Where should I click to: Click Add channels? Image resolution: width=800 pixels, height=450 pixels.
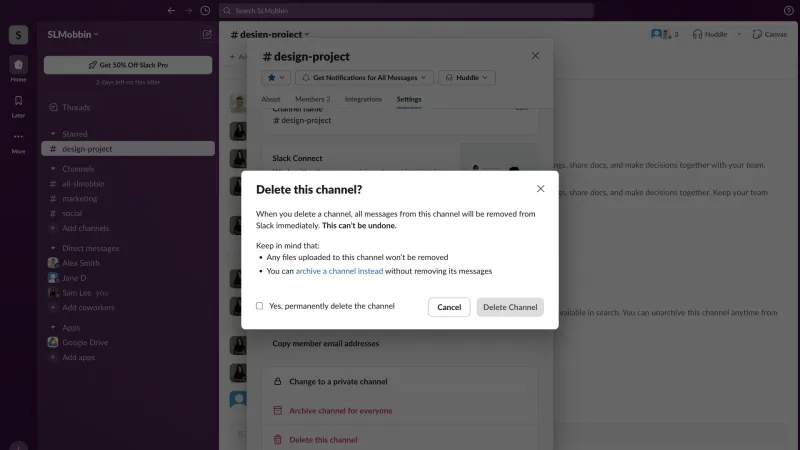[85, 228]
